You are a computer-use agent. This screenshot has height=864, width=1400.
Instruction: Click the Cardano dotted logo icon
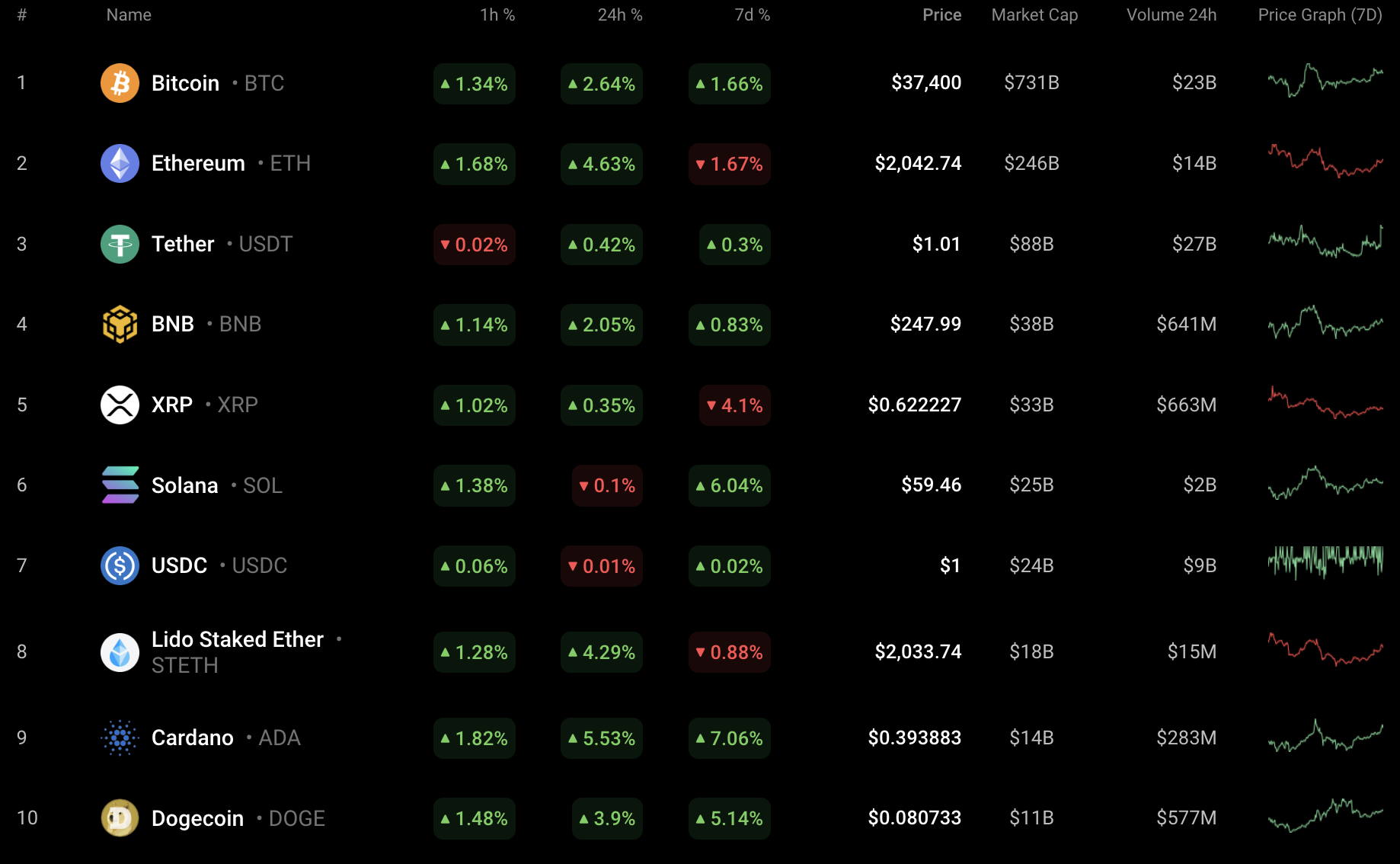tap(120, 738)
